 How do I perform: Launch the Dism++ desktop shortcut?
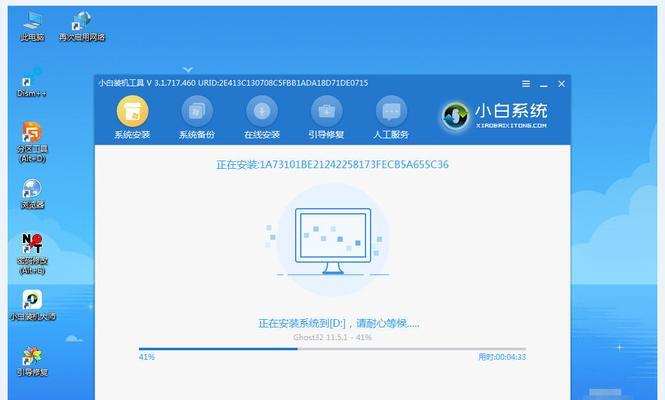pos(32,83)
